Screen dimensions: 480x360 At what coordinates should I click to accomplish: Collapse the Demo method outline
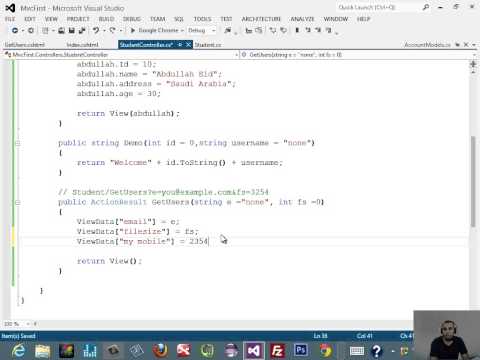tap(18, 143)
